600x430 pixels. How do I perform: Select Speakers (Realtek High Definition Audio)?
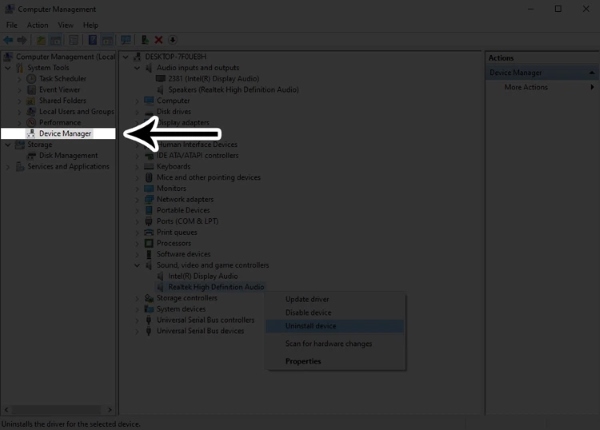[233, 90]
